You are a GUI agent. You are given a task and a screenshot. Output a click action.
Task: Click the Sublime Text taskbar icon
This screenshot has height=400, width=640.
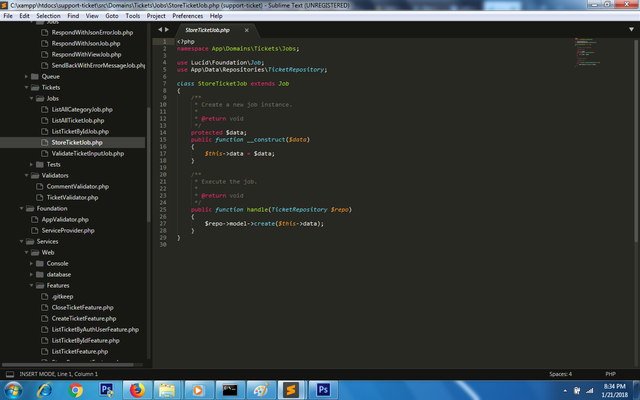click(x=291, y=390)
